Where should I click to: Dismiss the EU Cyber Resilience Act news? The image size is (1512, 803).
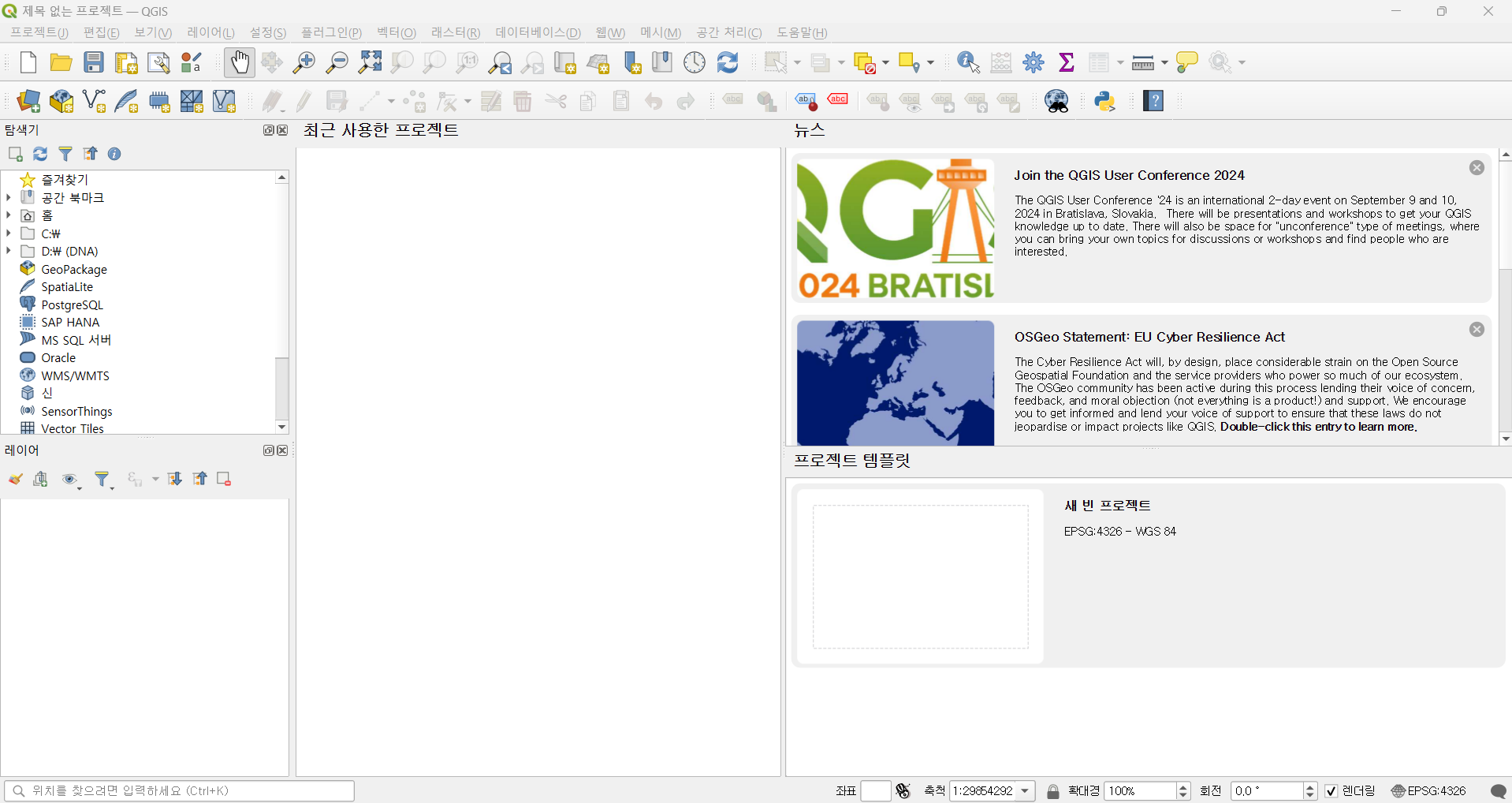click(1477, 330)
